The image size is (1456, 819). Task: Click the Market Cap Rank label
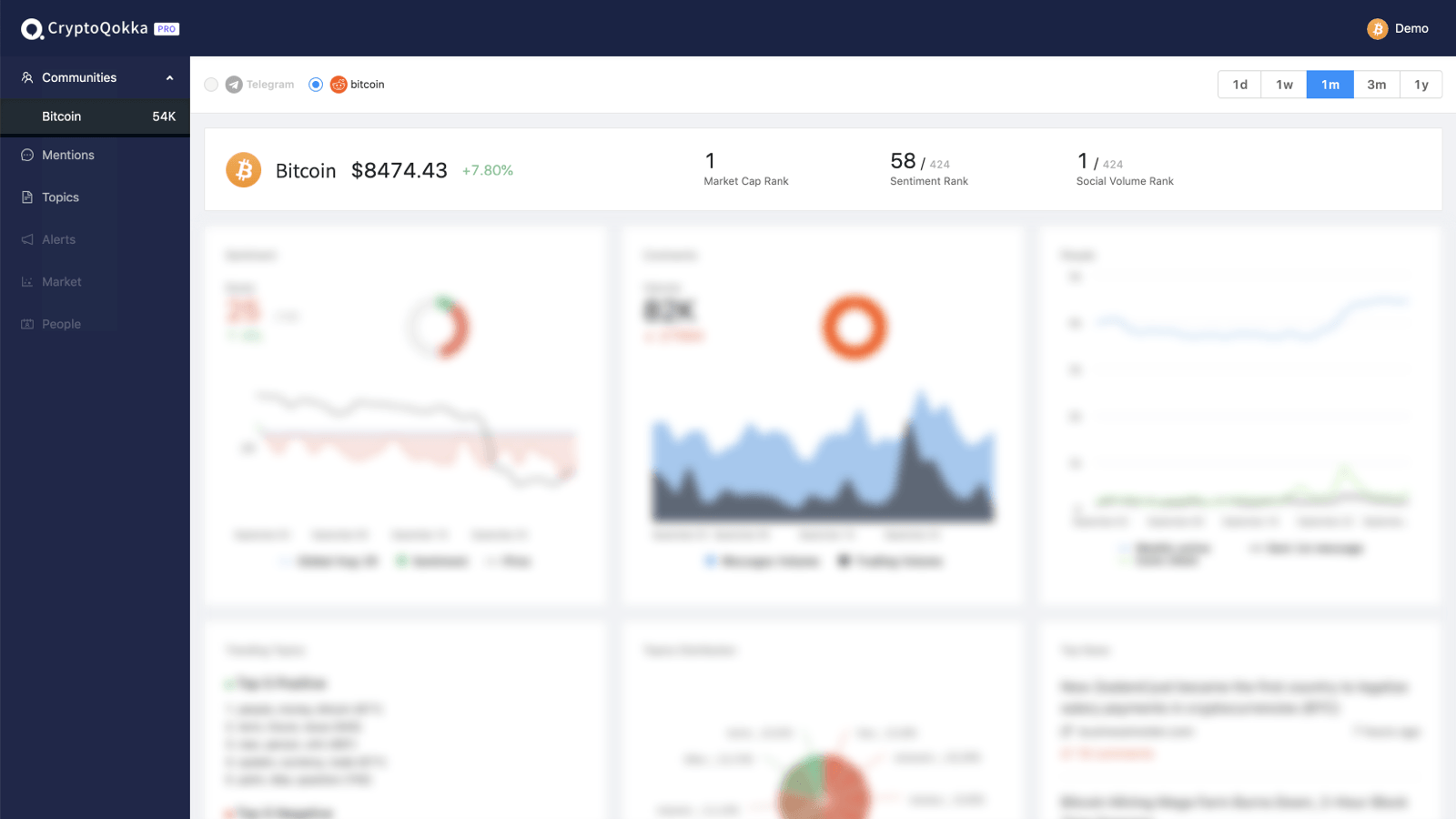click(746, 181)
